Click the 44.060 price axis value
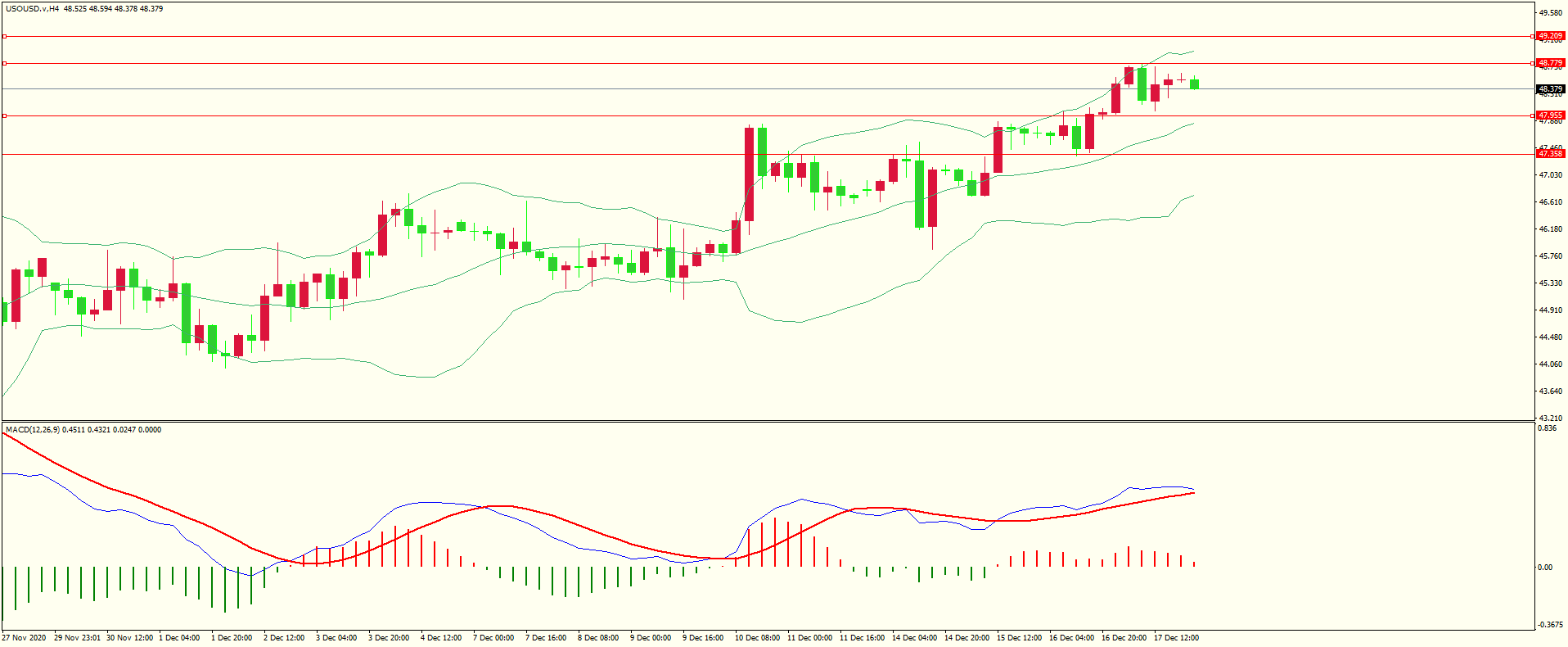This screenshot has height=647, width=1568. (x=1551, y=364)
